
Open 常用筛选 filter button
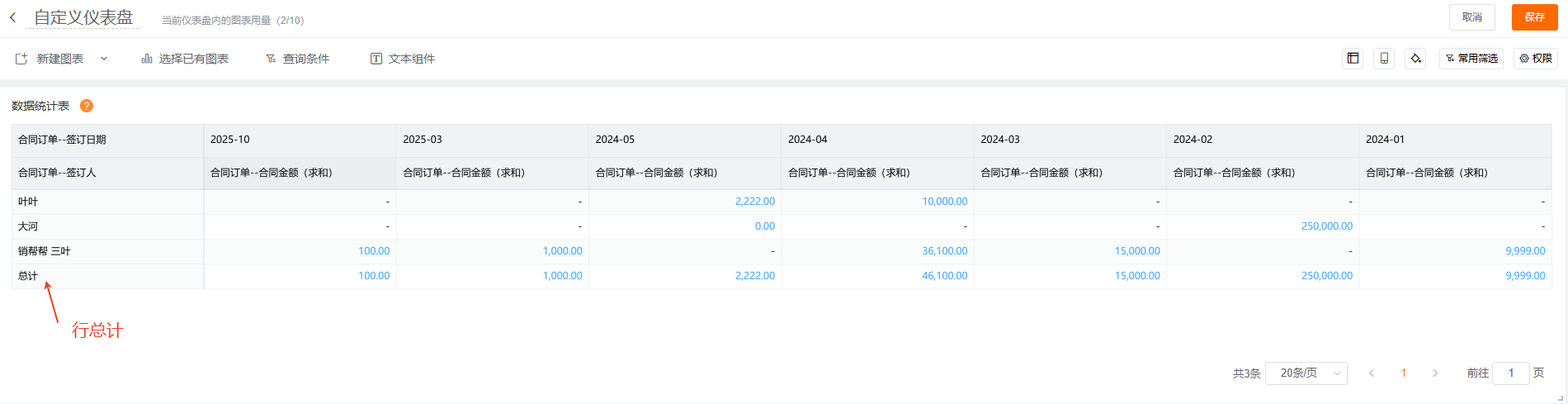click(1471, 59)
